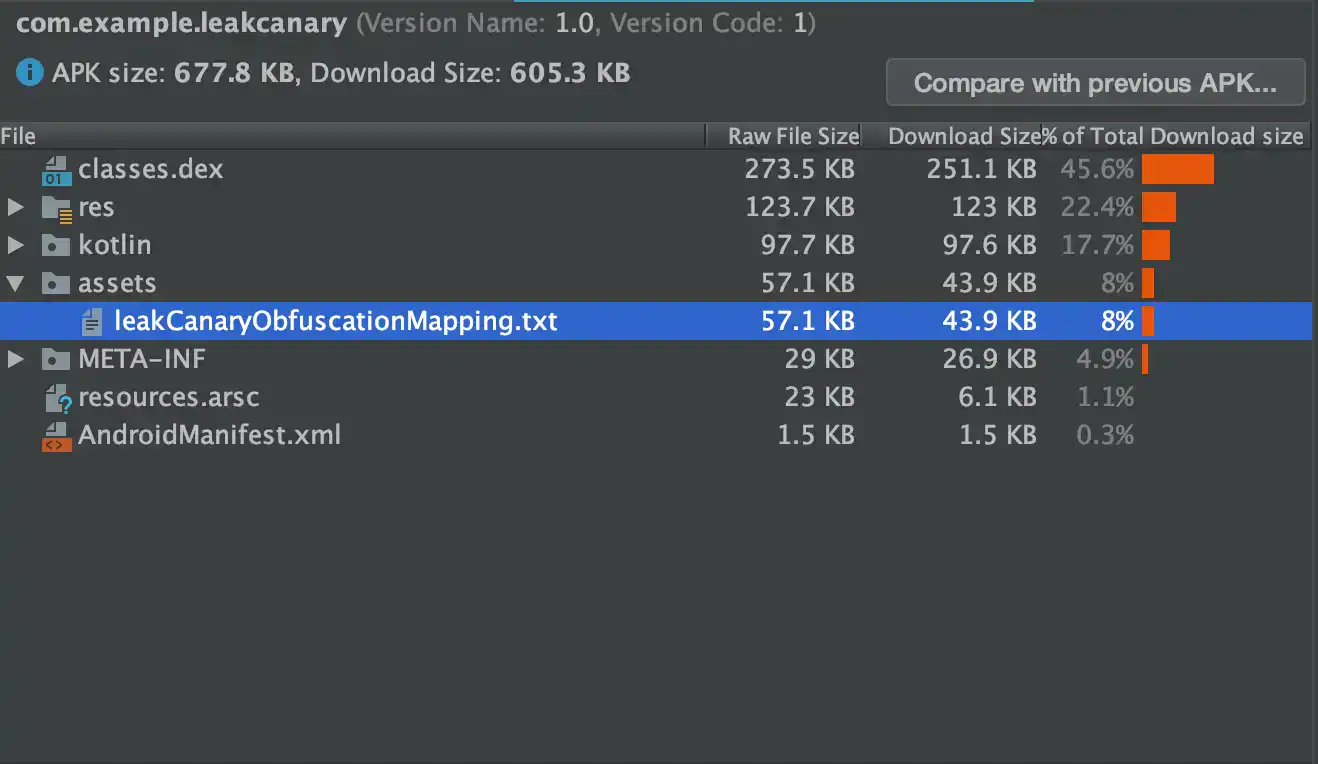1318x764 pixels.
Task: Click Compare with previous APK button
Action: pyautogui.click(x=1095, y=83)
